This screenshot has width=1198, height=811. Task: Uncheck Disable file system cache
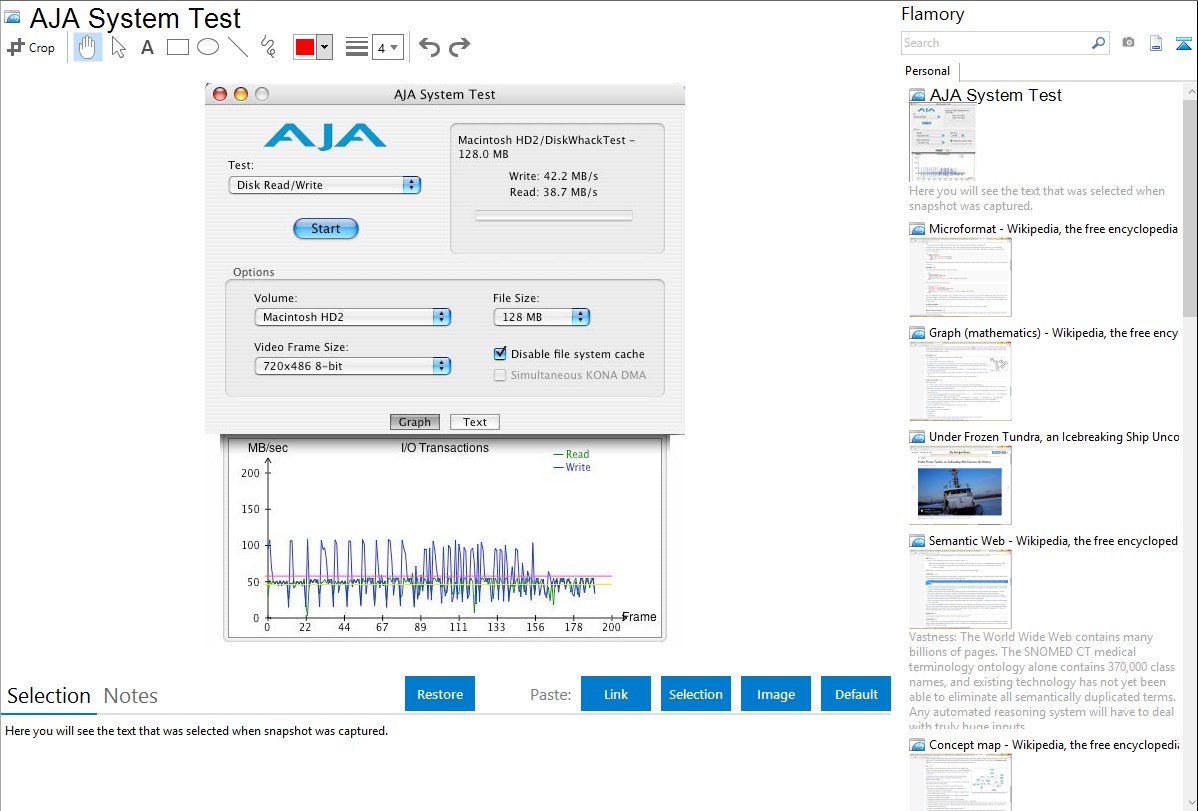coord(500,353)
